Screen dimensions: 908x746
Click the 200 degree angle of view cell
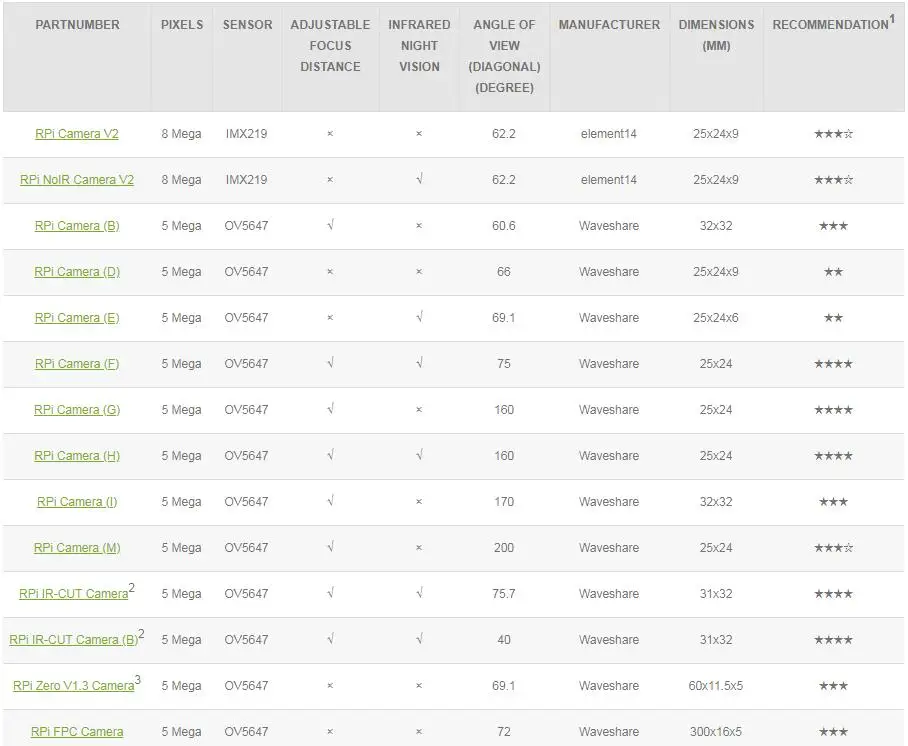pyautogui.click(x=504, y=548)
